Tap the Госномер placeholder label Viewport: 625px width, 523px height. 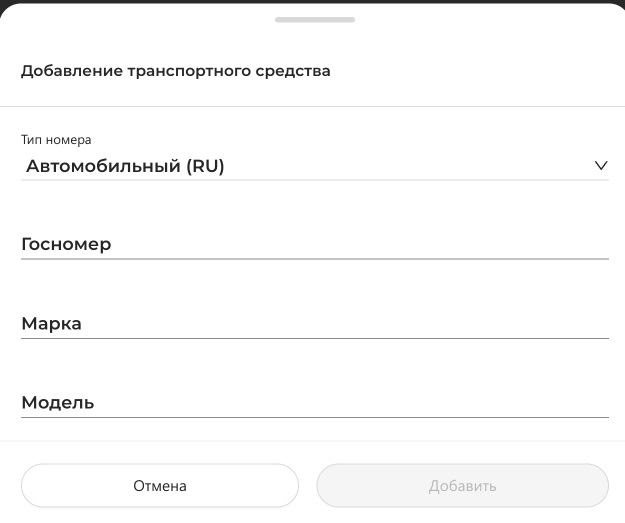(x=66, y=244)
